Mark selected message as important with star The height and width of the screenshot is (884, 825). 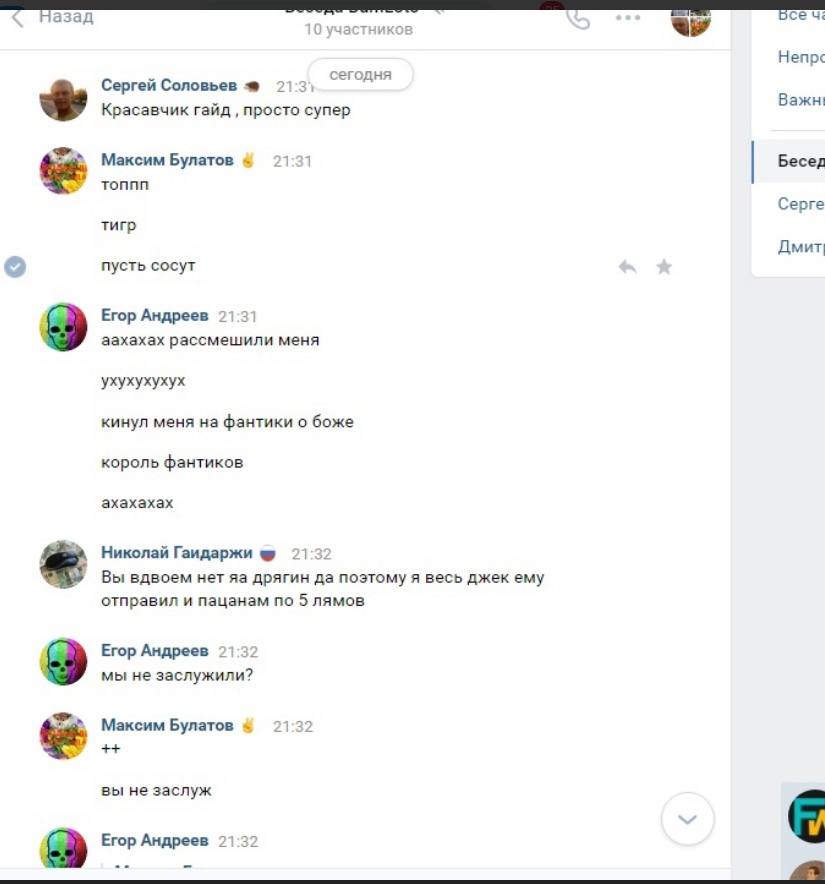tap(664, 267)
